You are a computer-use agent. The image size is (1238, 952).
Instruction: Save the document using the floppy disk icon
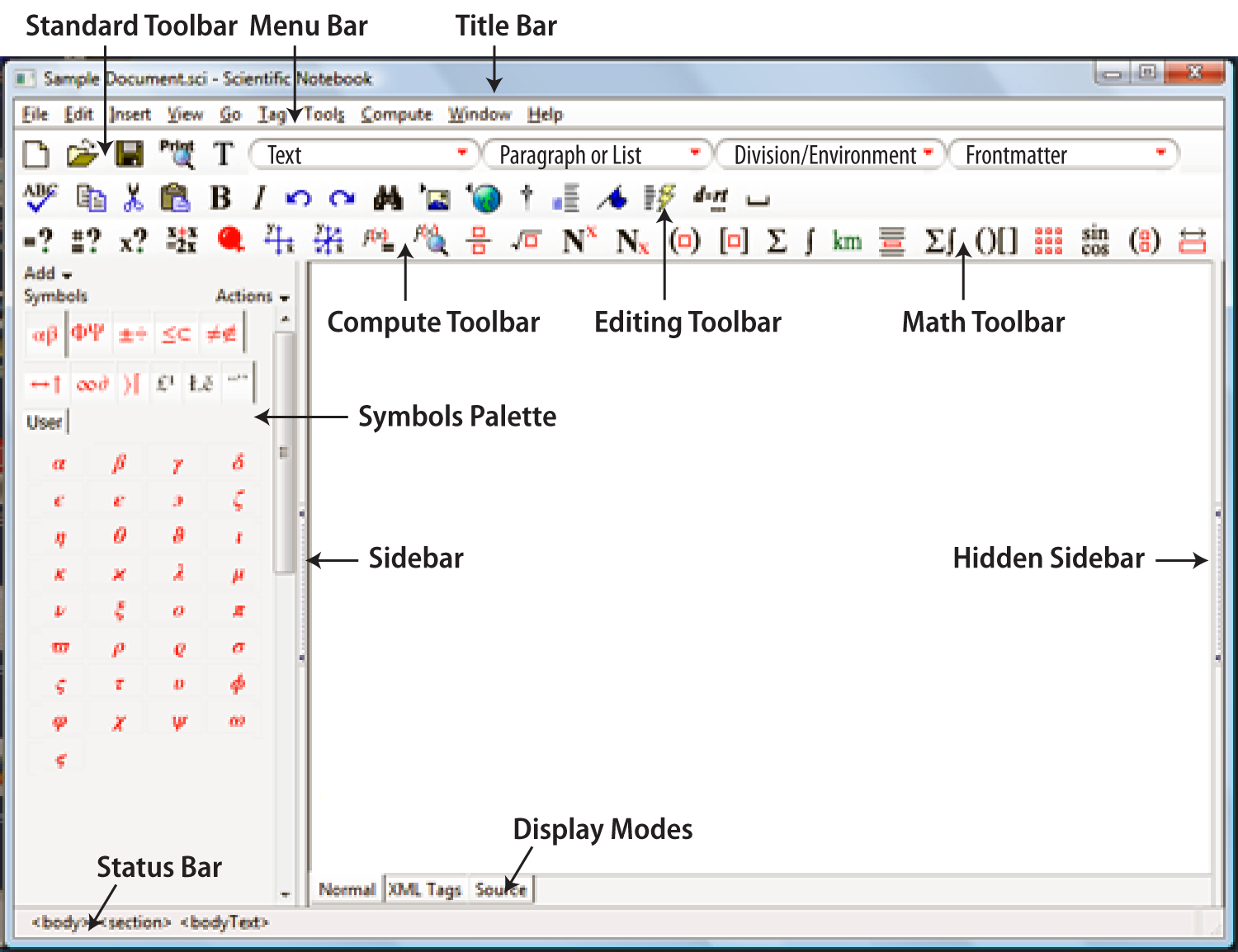pos(128,154)
